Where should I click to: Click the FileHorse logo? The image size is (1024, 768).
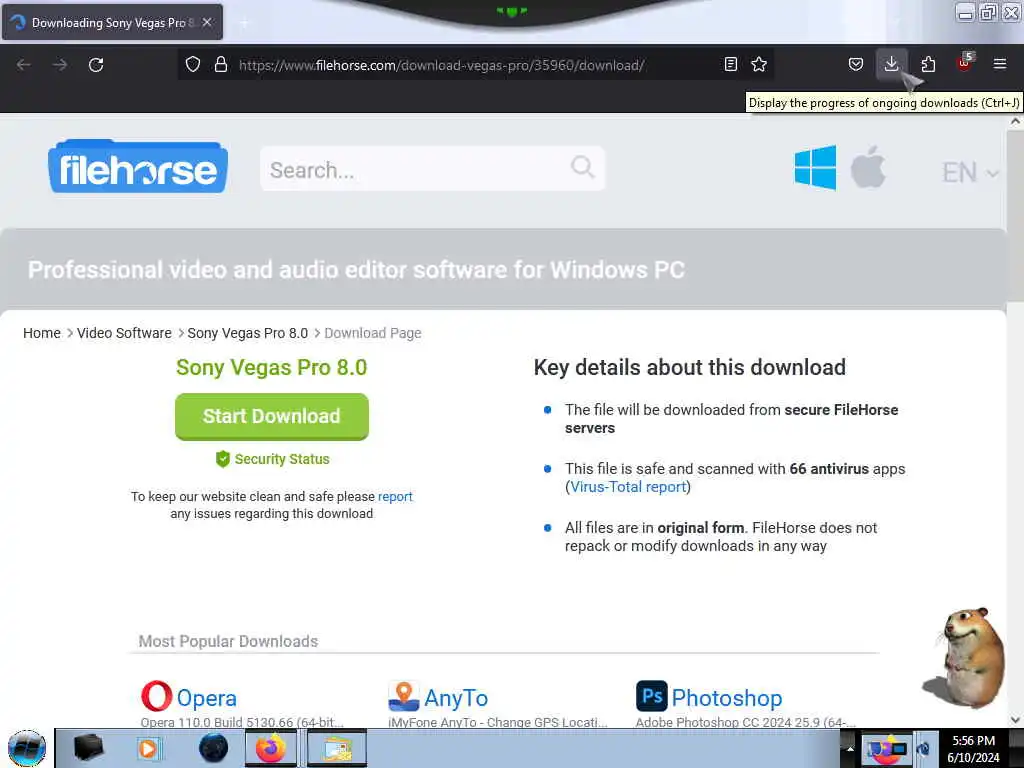(x=138, y=167)
